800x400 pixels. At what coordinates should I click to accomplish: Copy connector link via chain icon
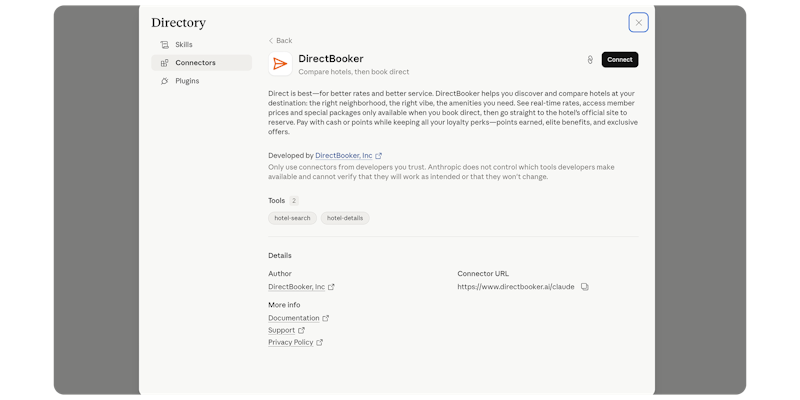[590, 60]
